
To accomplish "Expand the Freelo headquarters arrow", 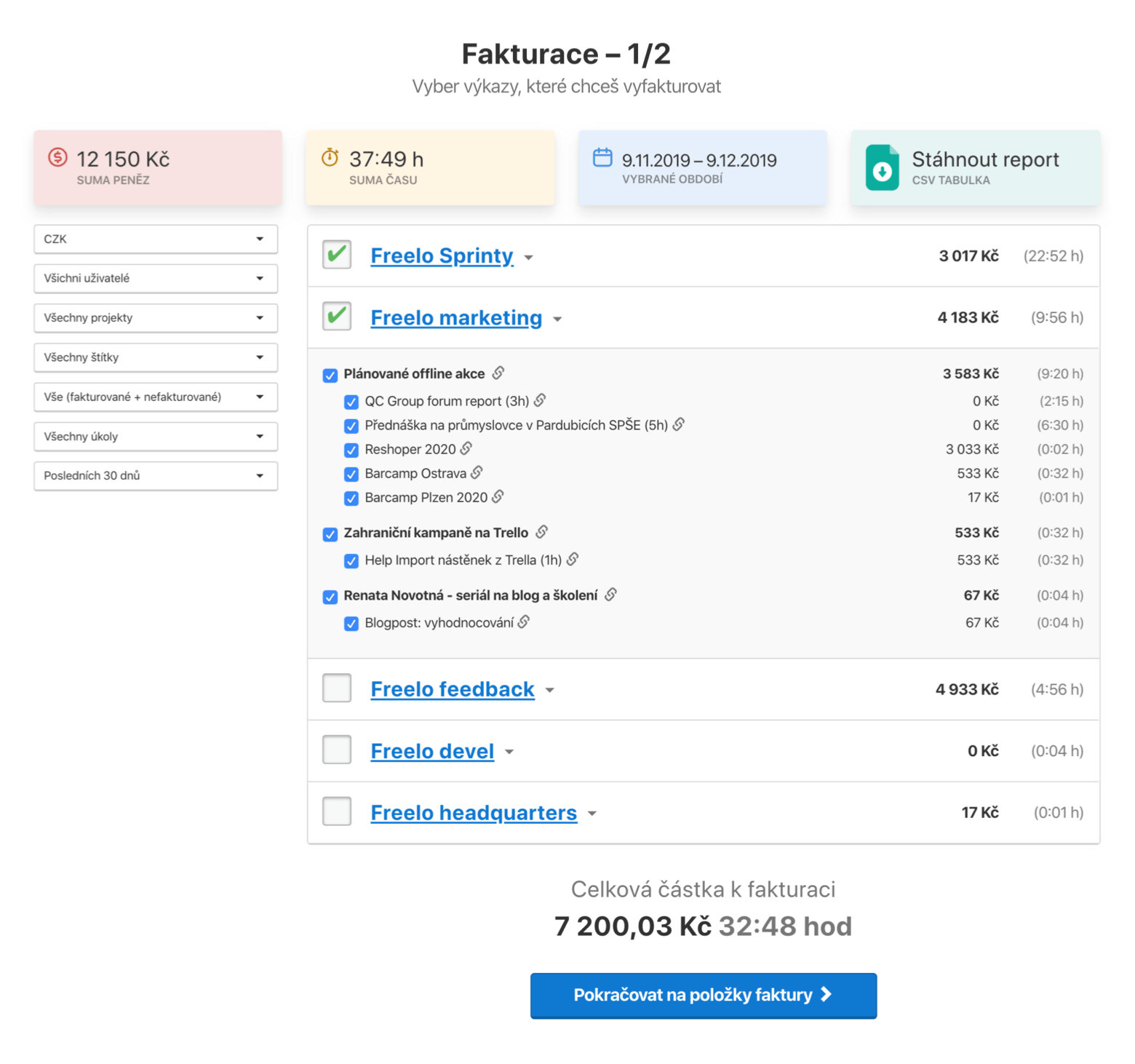I will [592, 814].
